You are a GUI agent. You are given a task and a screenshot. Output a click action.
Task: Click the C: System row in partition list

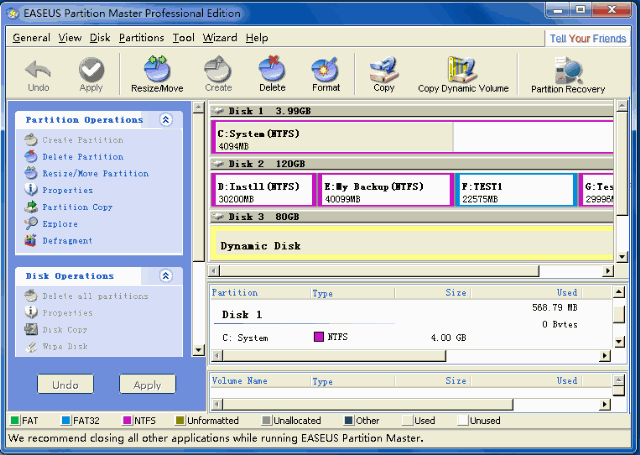(x=410, y=337)
